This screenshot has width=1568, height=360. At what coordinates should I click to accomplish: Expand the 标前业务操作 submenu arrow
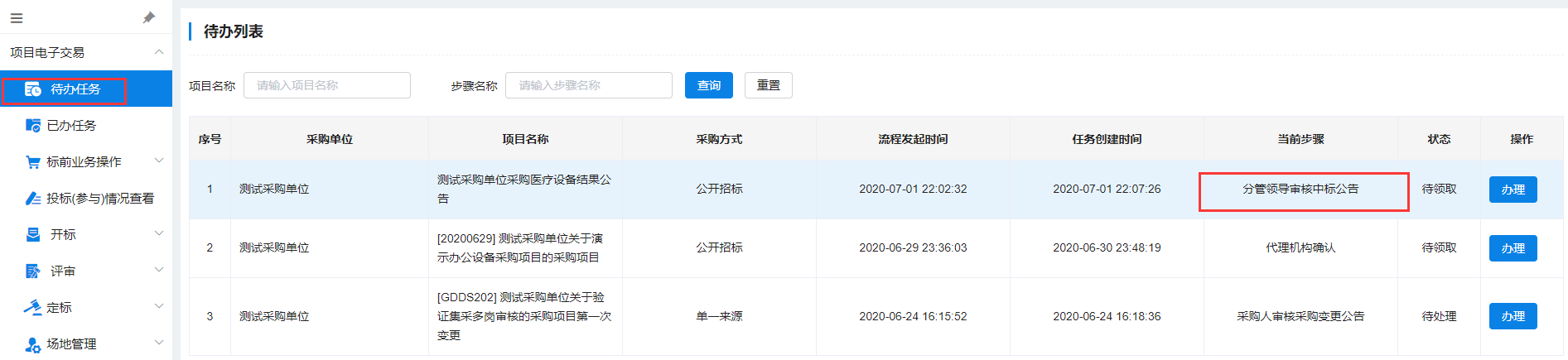click(x=159, y=161)
